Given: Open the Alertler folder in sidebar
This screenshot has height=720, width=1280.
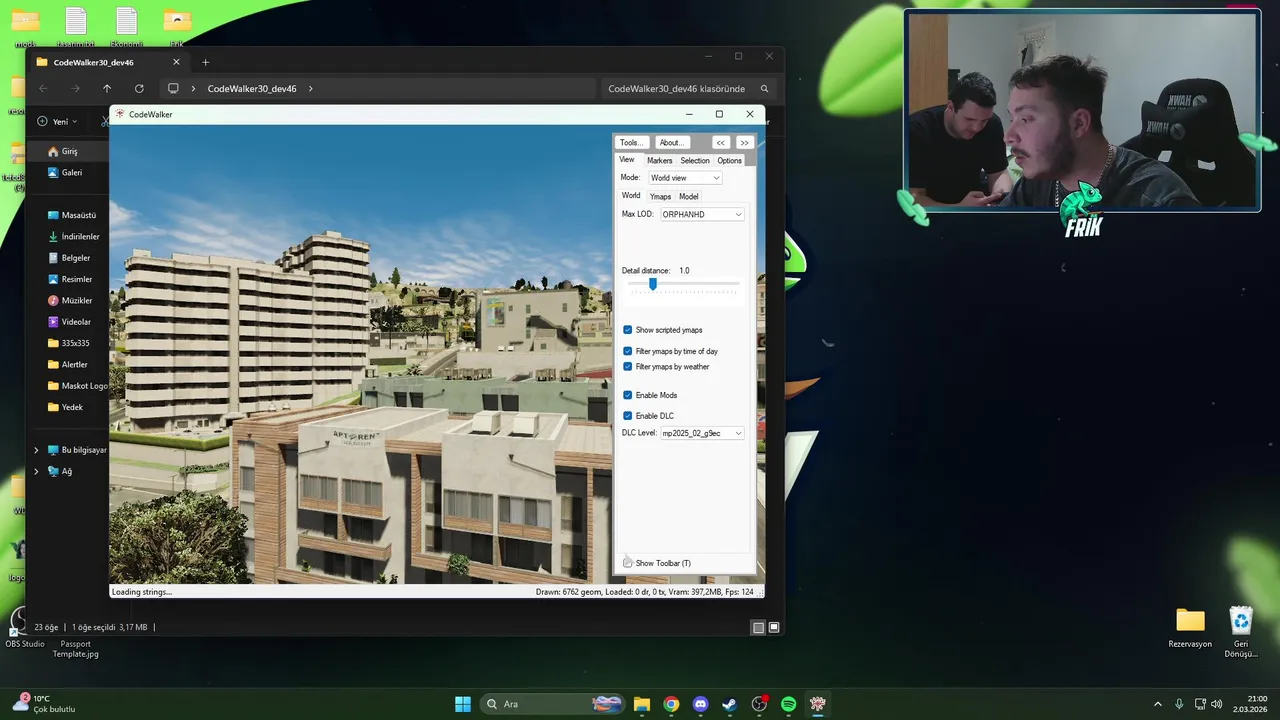Looking at the screenshot, I should [68, 364].
